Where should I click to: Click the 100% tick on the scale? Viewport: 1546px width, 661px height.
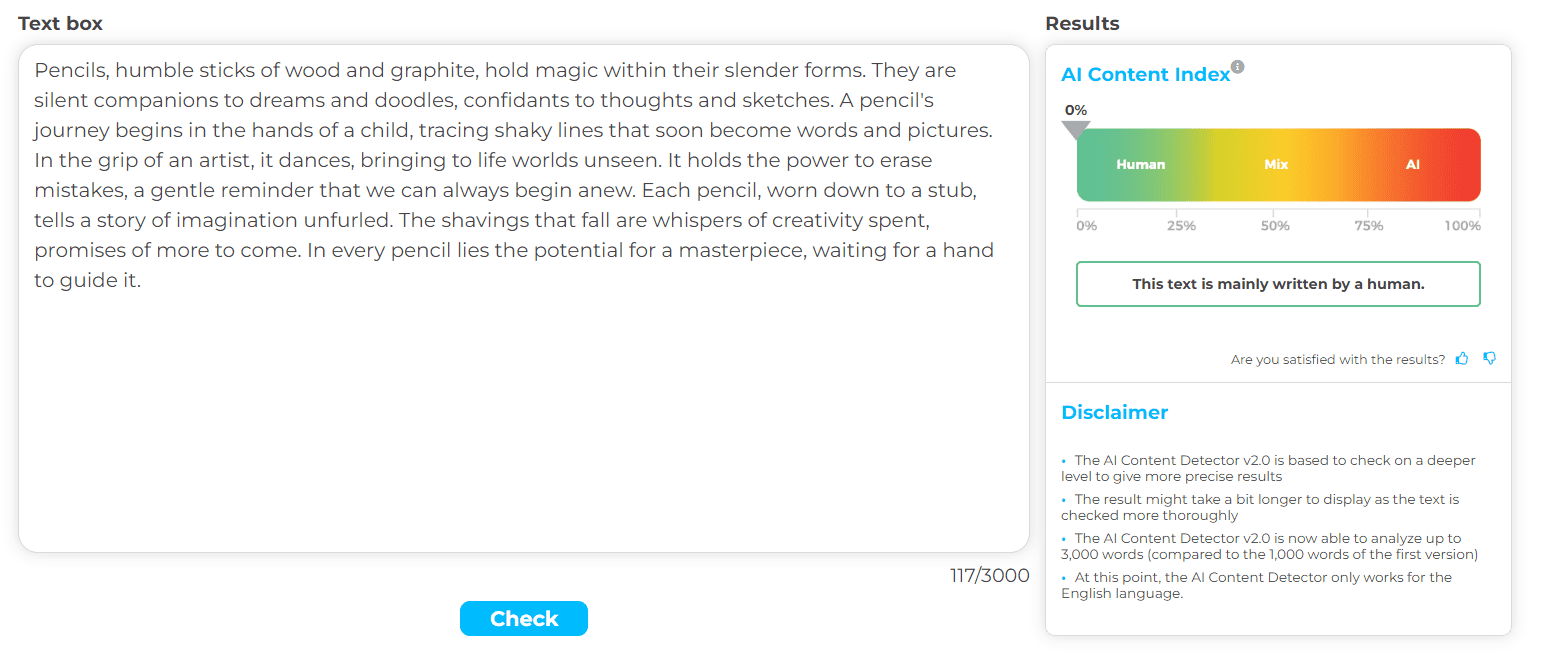pos(1462,226)
